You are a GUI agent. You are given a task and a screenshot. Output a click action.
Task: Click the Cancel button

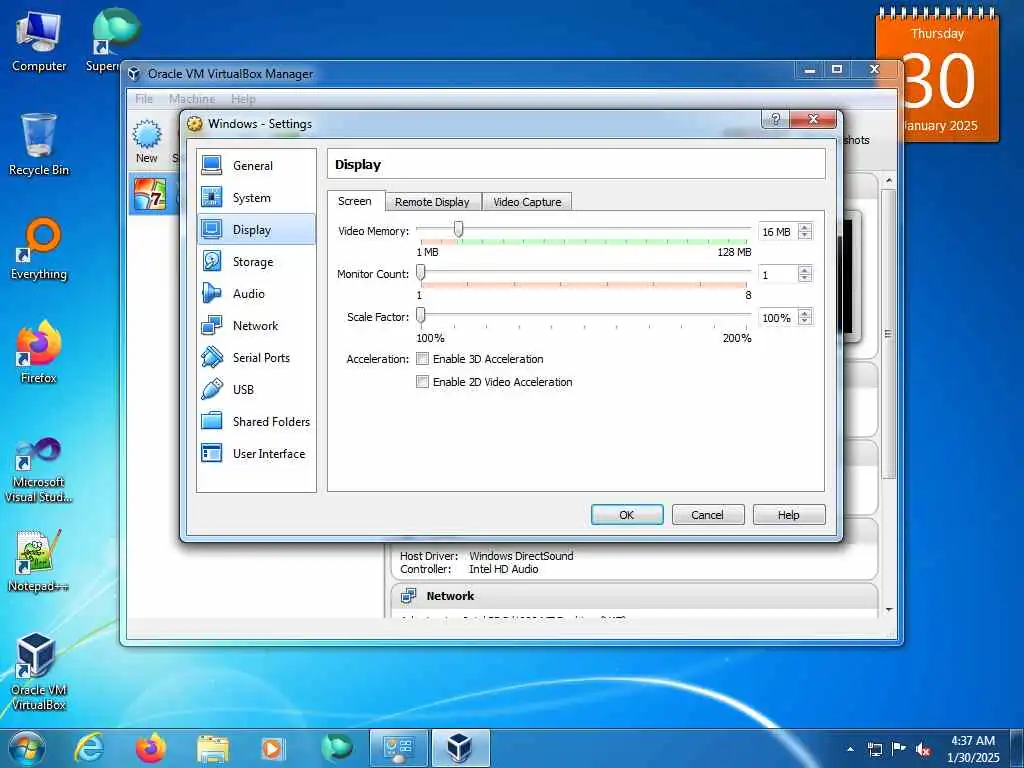tap(707, 515)
